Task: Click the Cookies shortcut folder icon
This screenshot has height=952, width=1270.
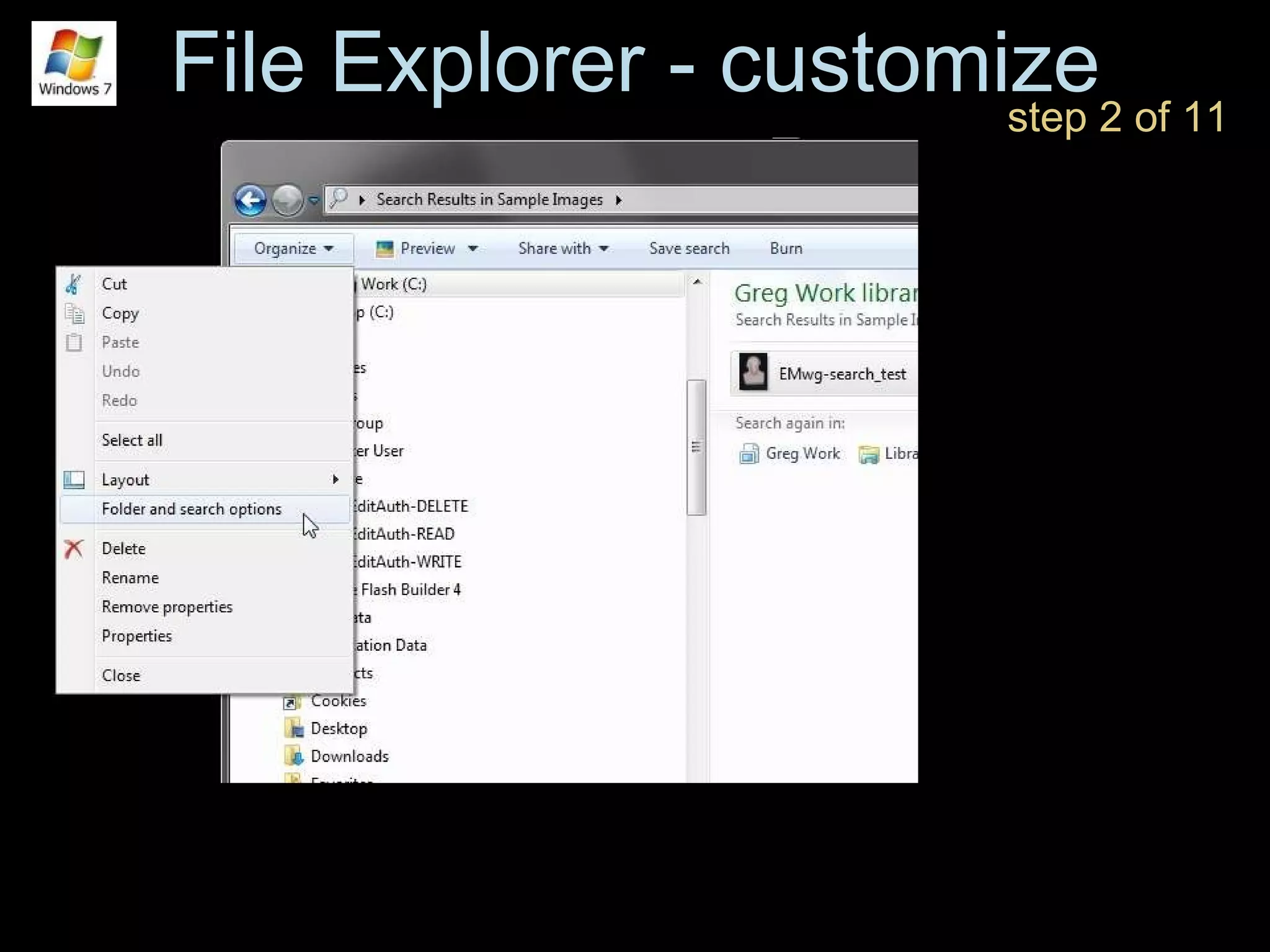Action: (293, 701)
